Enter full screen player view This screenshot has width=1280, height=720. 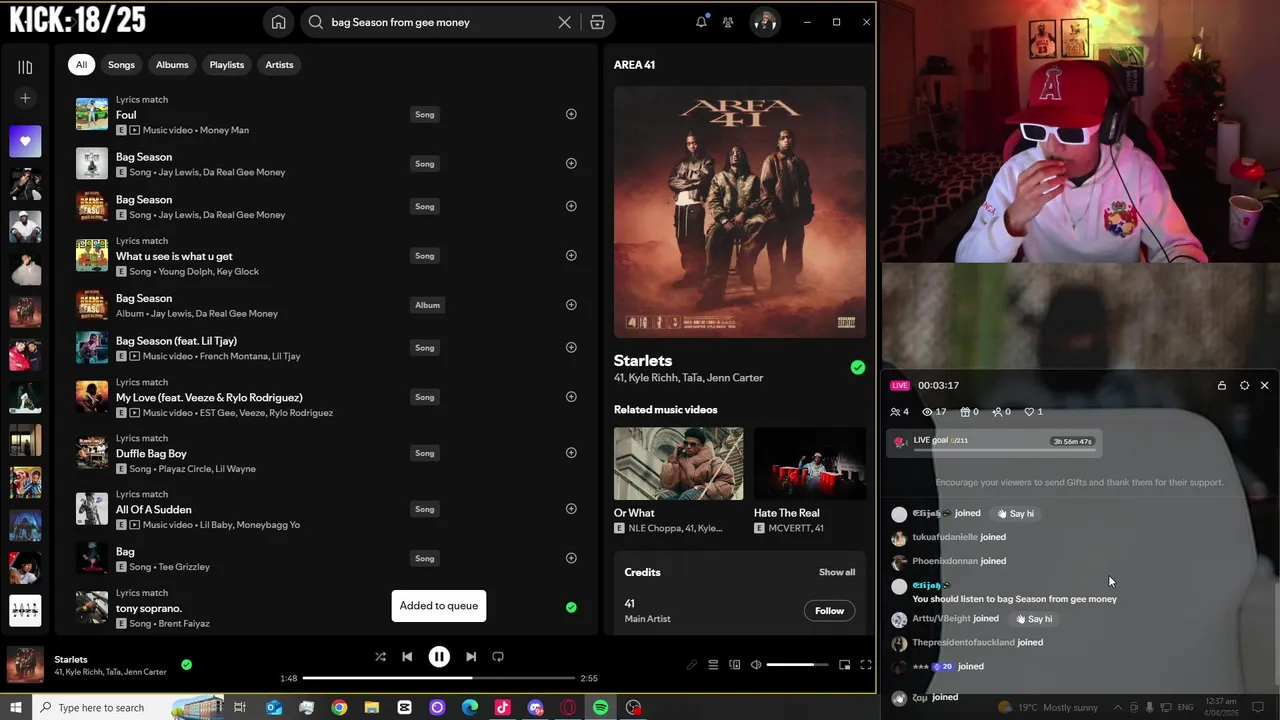866,665
